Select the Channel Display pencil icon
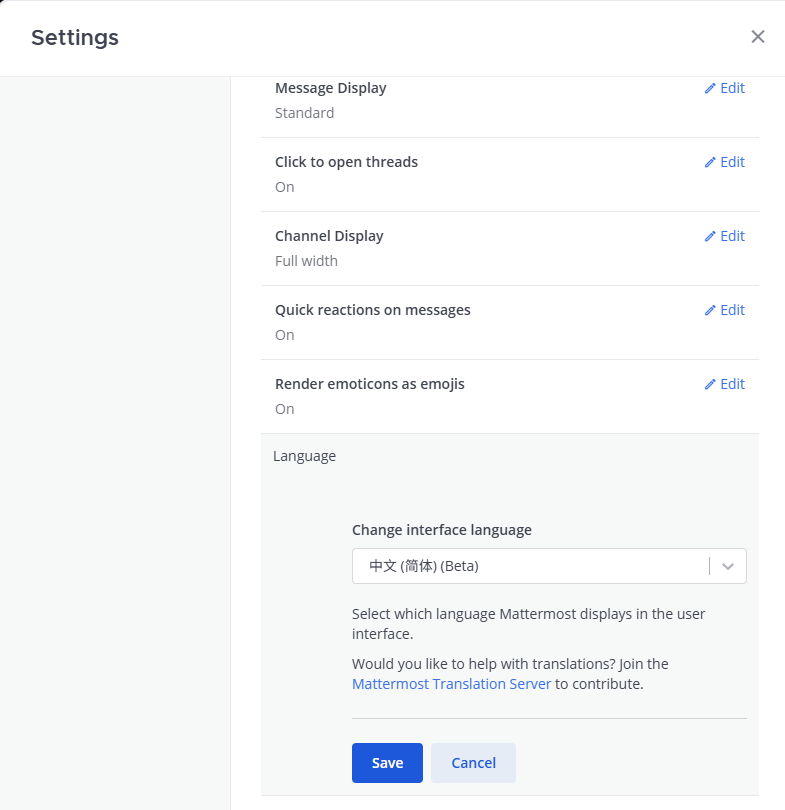 pos(710,236)
